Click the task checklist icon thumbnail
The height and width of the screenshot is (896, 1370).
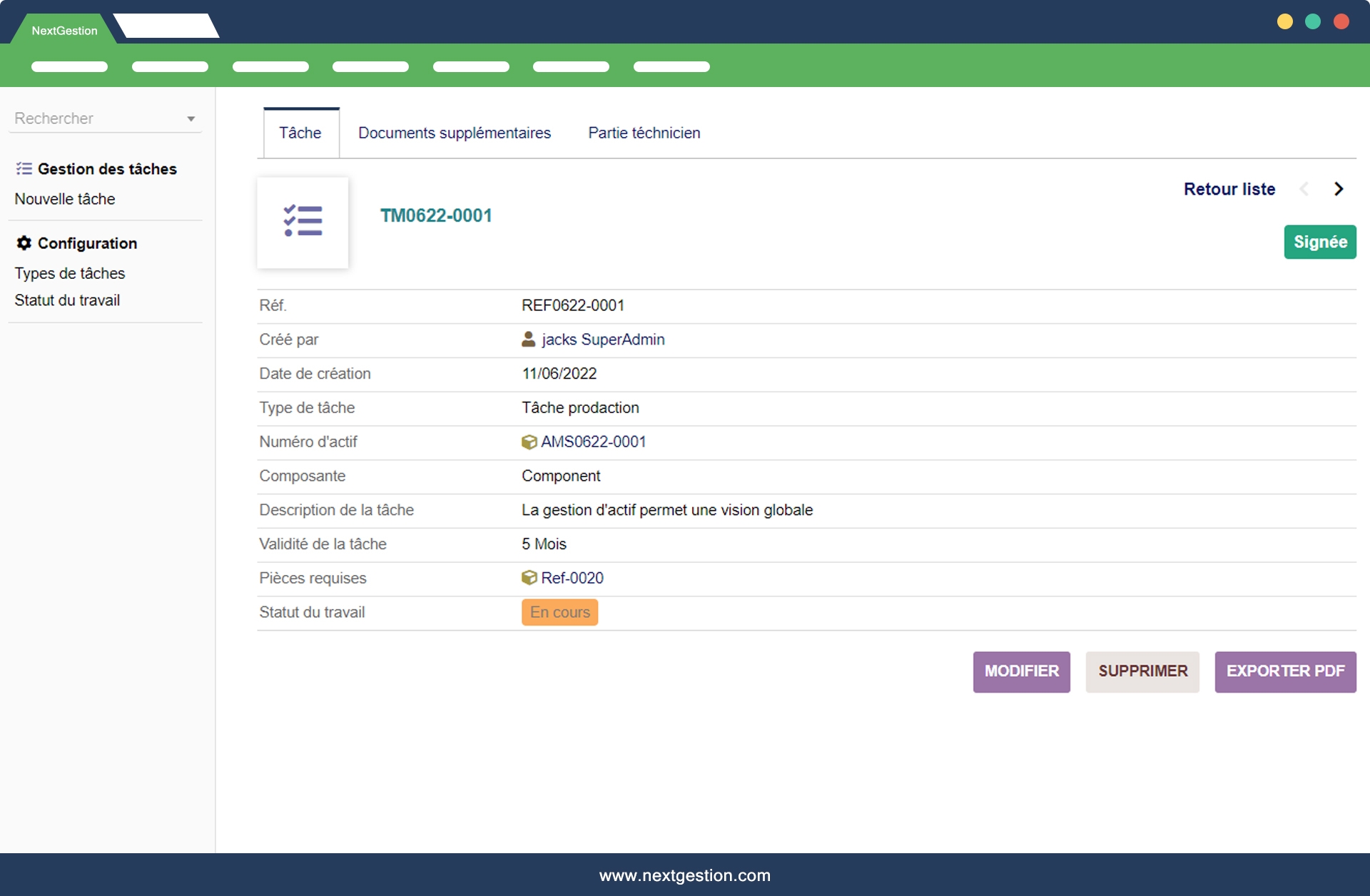303,223
